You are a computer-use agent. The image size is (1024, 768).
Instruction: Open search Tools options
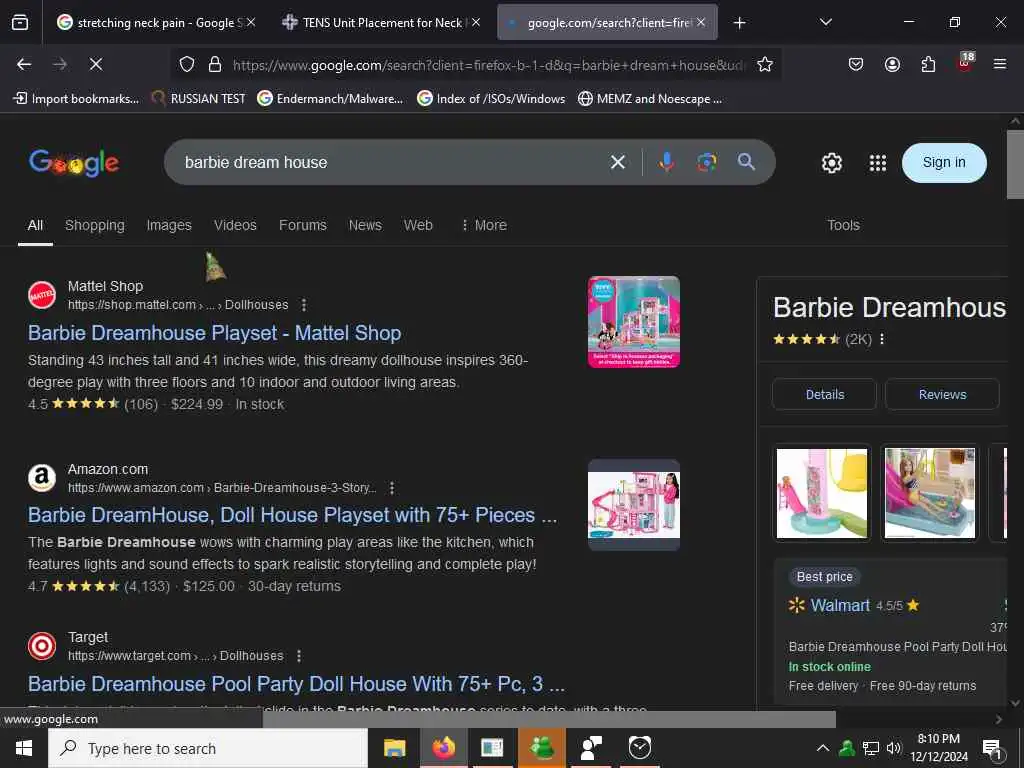tap(843, 225)
